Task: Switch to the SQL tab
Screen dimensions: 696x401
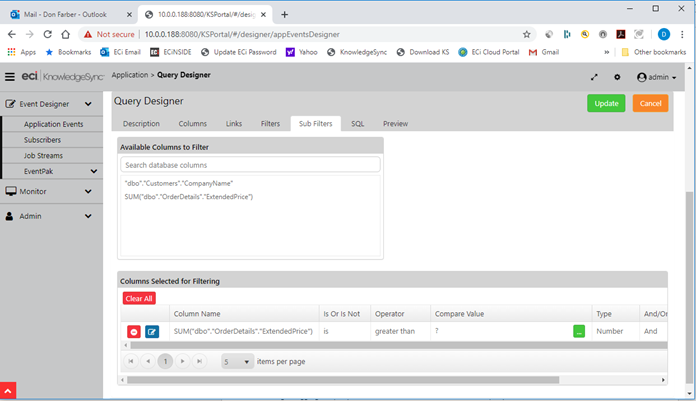Action: pyautogui.click(x=357, y=123)
